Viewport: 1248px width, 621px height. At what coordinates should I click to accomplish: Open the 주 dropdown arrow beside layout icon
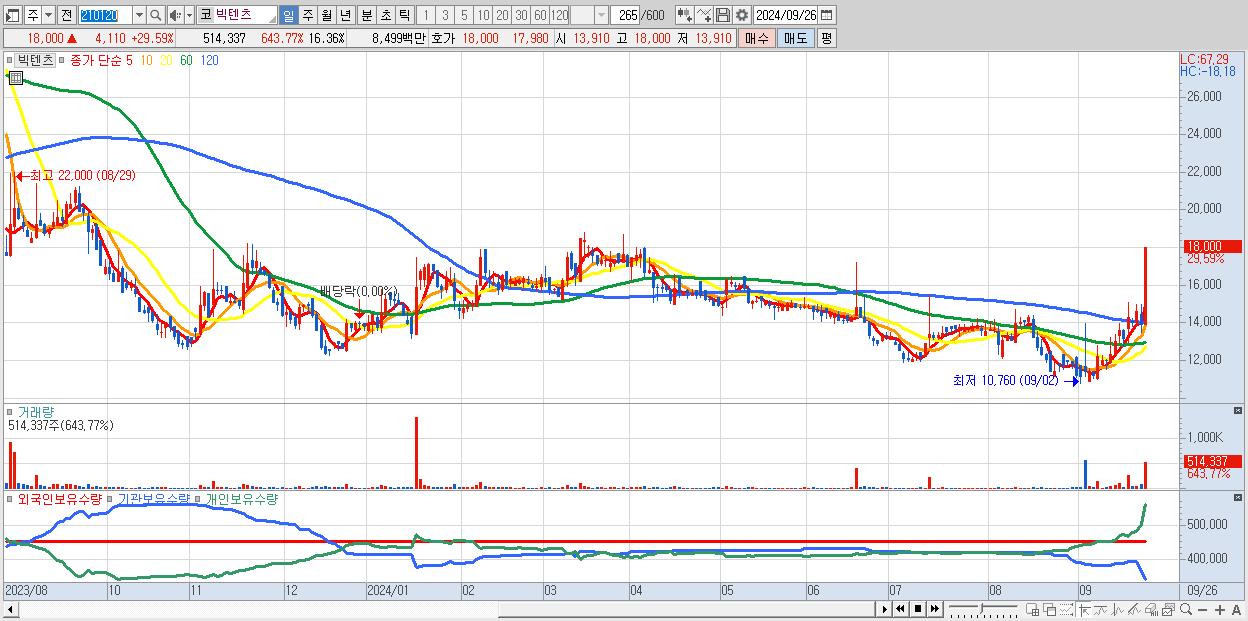click(x=48, y=15)
